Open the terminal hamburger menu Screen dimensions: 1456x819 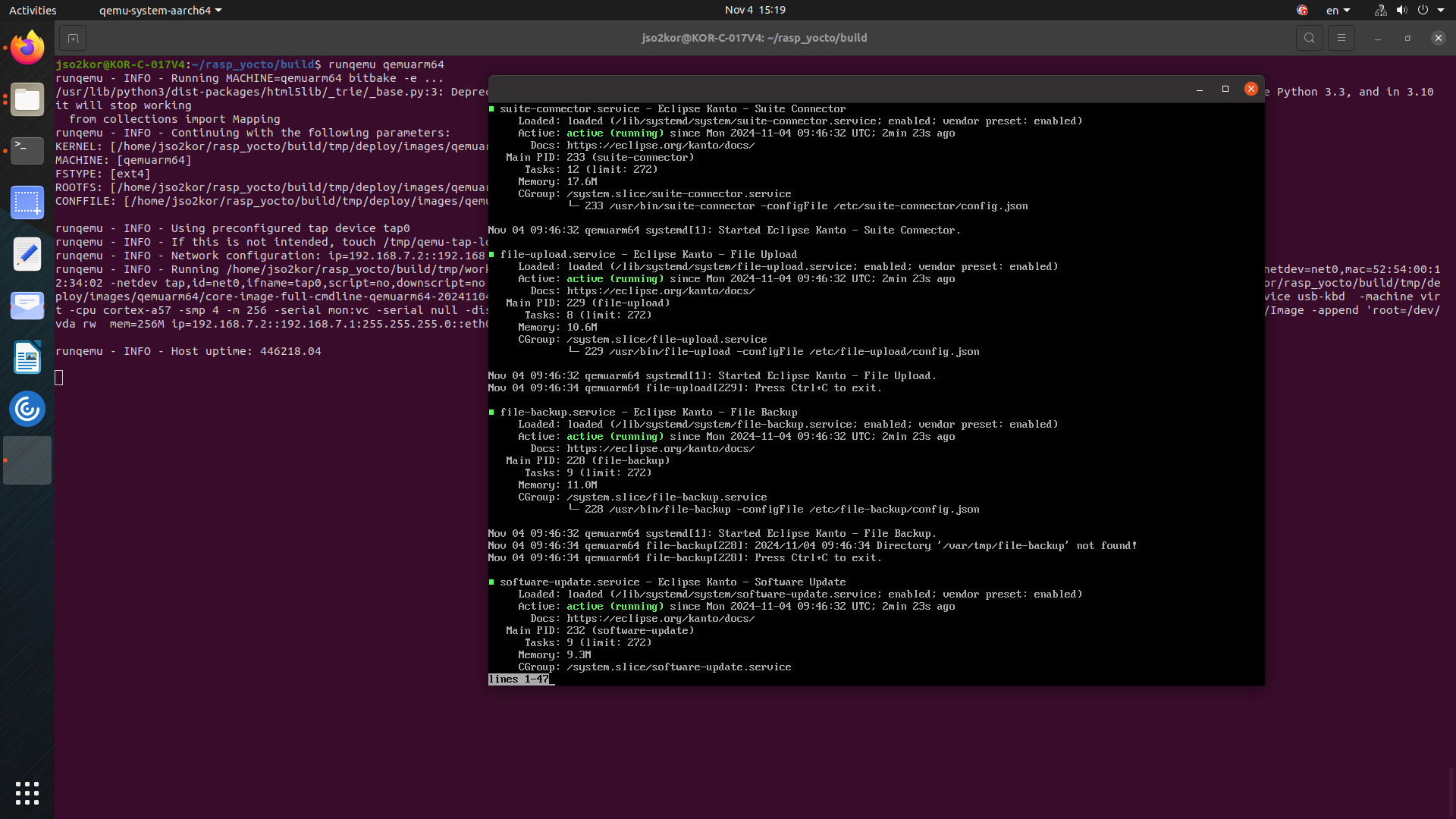coord(1341,38)
